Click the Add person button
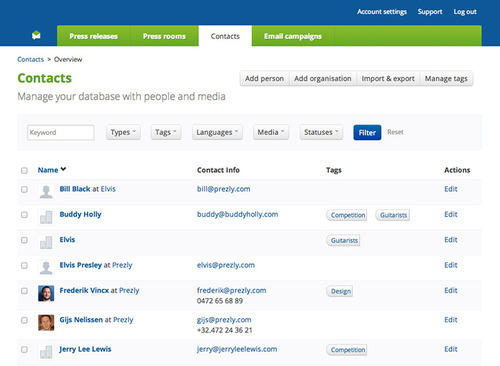This screenshot has height=366, width=500. click(265, 79)
